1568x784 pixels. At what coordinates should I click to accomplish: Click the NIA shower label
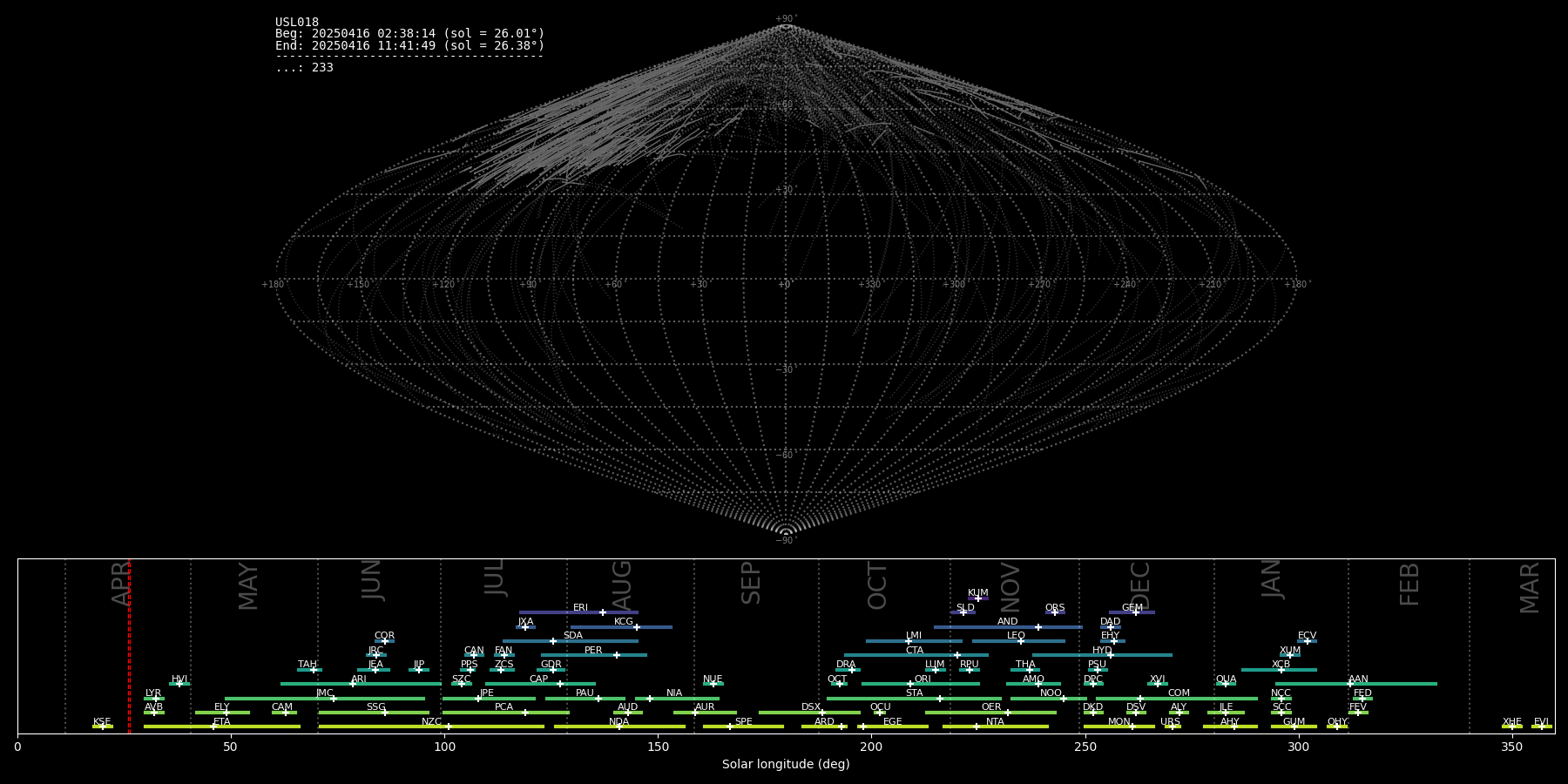click(674, 693)
